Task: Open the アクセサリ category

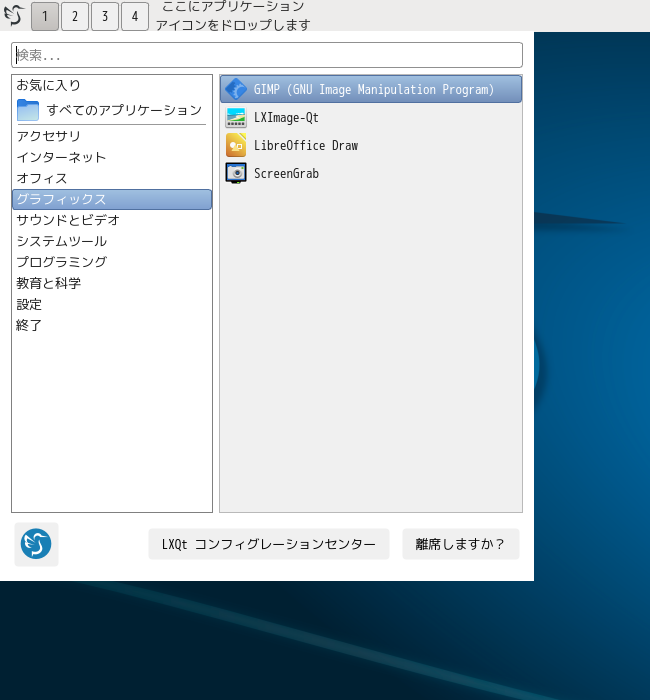Action: (x=112, y=136)
